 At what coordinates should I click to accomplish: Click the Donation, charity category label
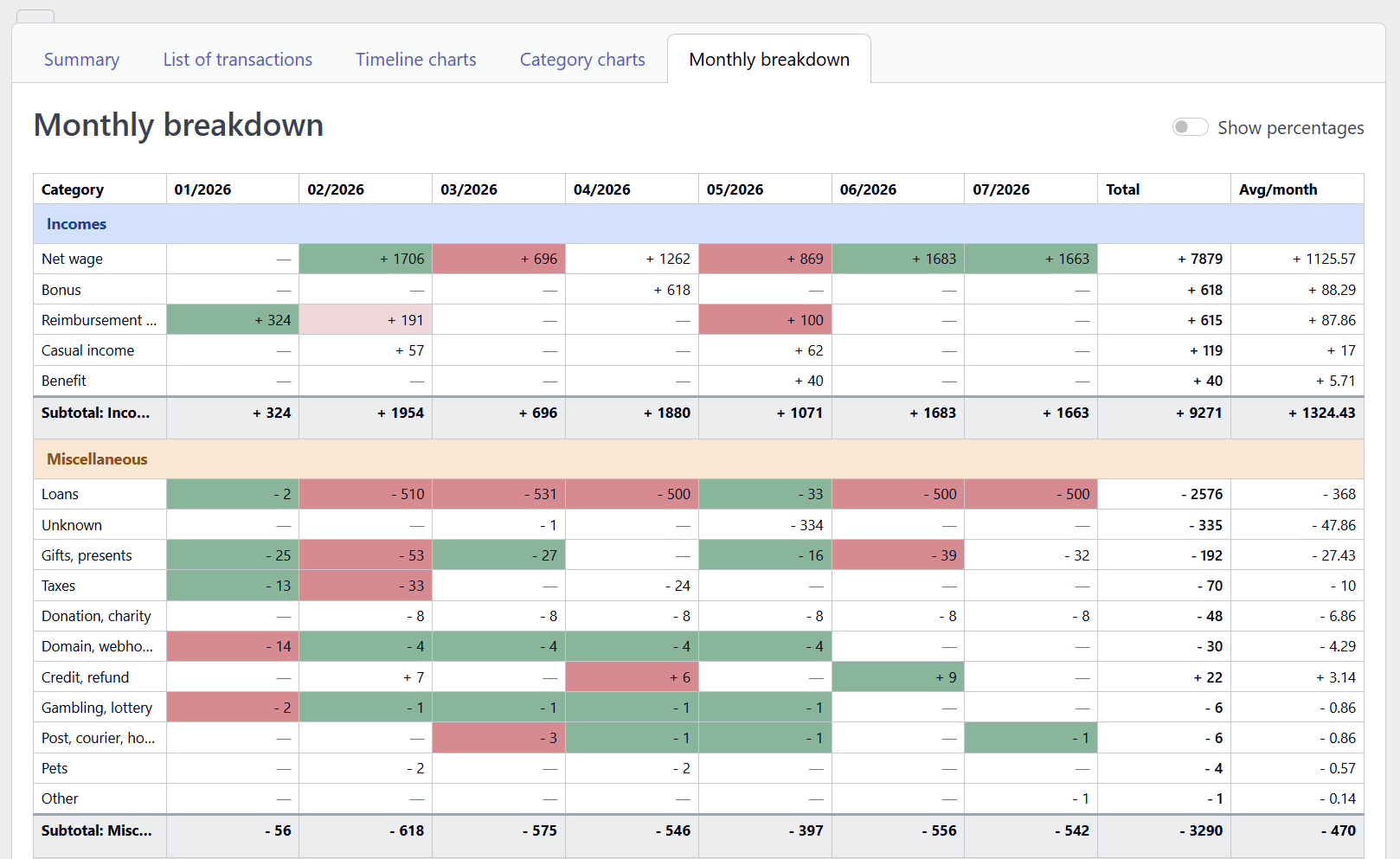[x=96, y=616]
